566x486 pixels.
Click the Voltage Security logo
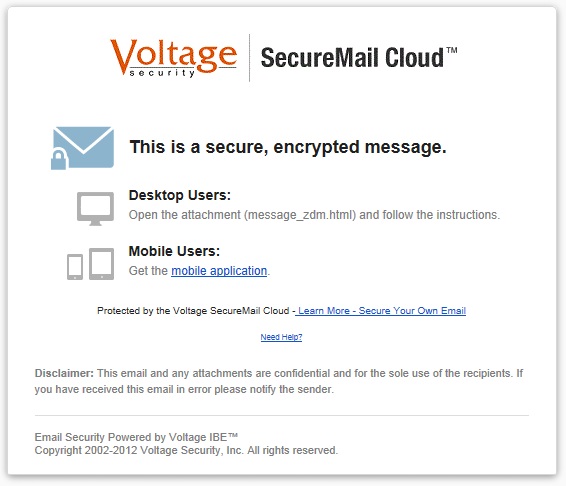pos(174,57)
